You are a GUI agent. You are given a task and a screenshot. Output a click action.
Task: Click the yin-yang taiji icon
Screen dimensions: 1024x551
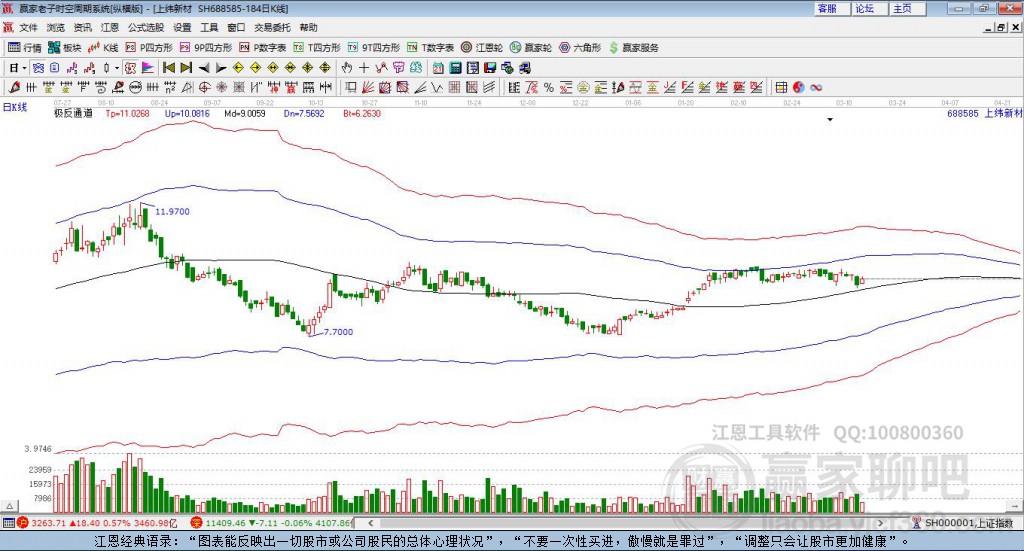(x=799, y=87)
